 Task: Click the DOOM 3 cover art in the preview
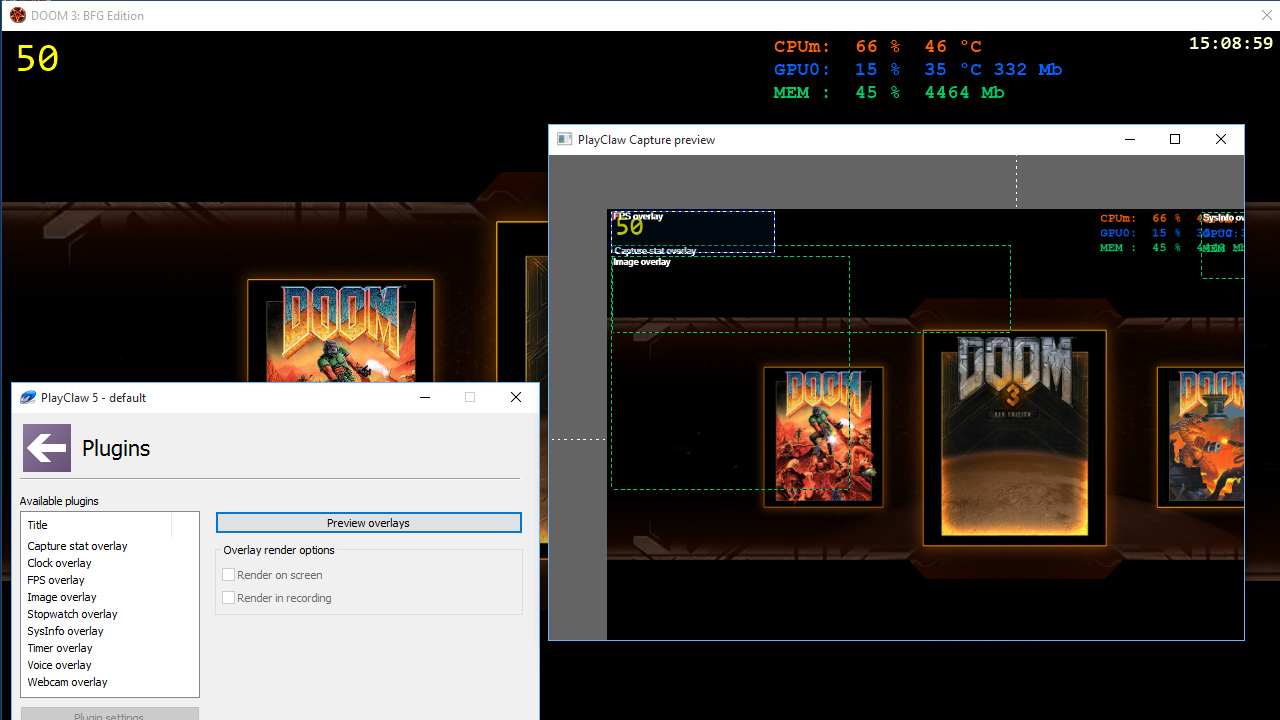(1014, 437)
